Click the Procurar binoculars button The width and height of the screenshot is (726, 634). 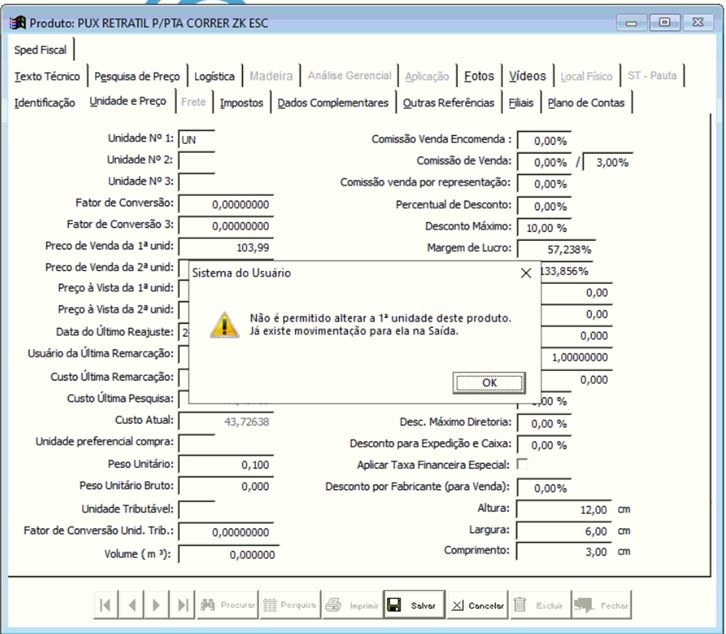[228, 605]
